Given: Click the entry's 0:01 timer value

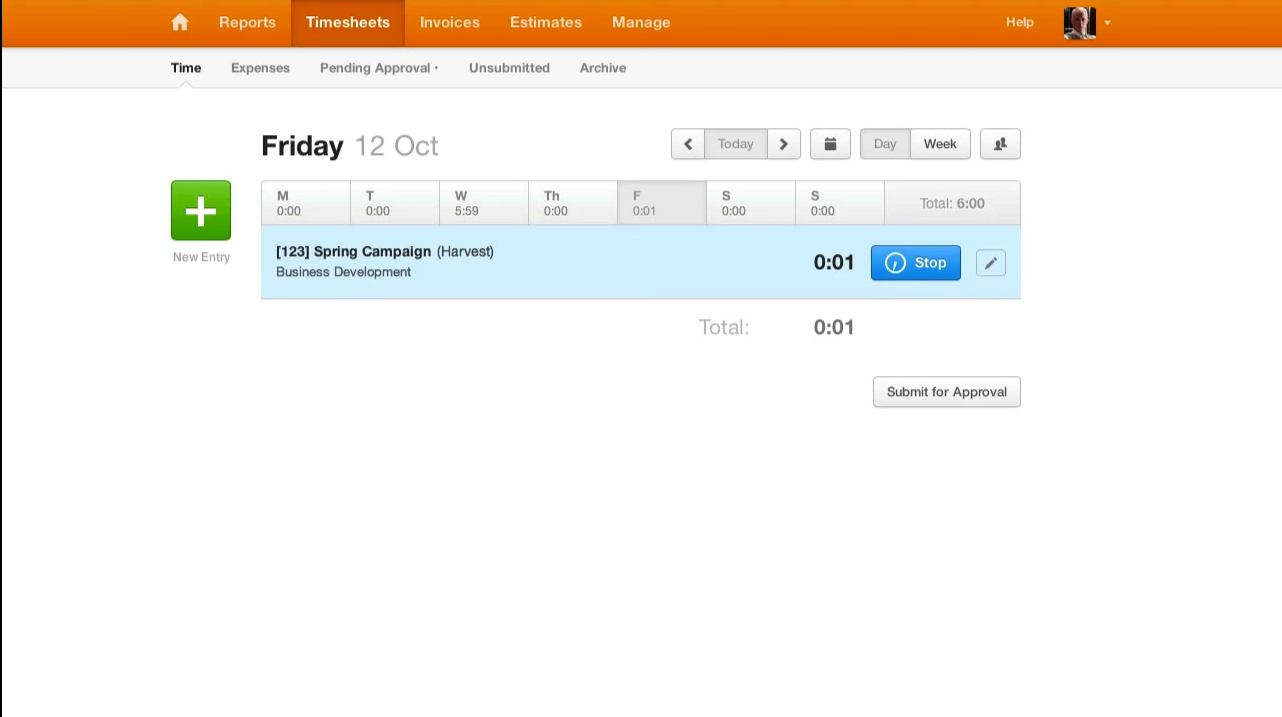Looking at the screenshot, I should click(834, 263).
